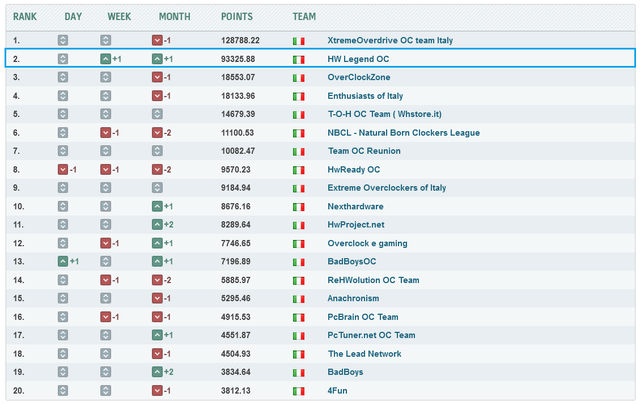
Task: Open NBCL - Natural Born Clockers League
Action: [x=403, y=133]
